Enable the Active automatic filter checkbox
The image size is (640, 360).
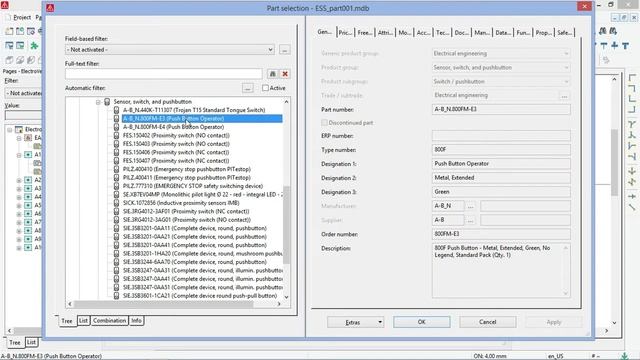tap(265, 88)
